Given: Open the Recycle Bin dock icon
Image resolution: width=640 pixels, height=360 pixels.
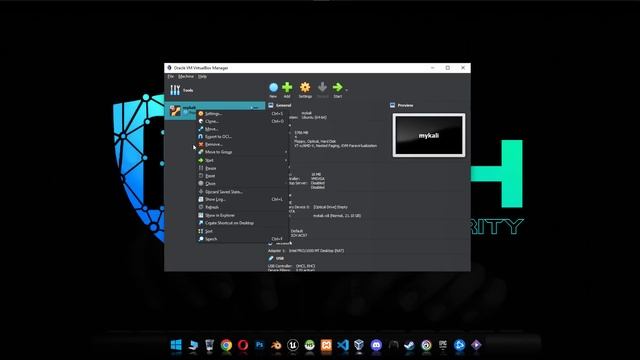Looking at the screenshot, I should pyautogui.click(x=209, y=345).
